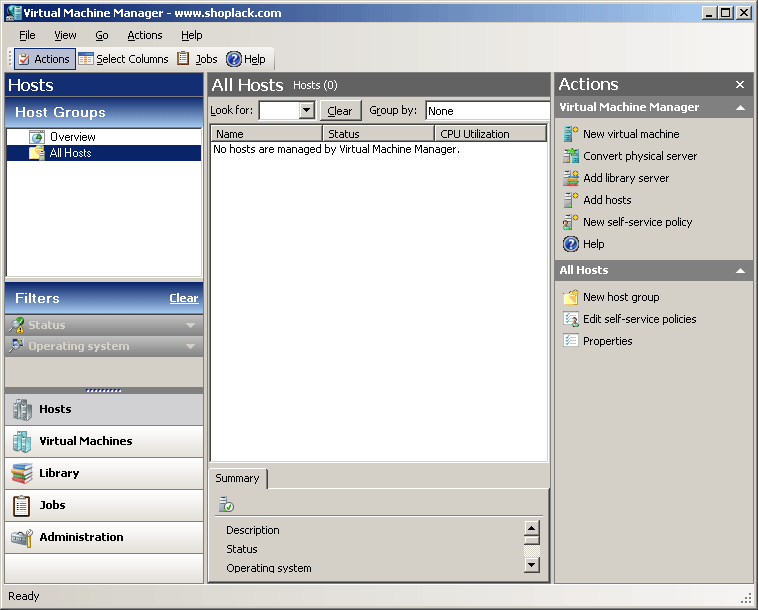Click the New host group link
This screenshot has width=758, height=610.
coord(621,297)
